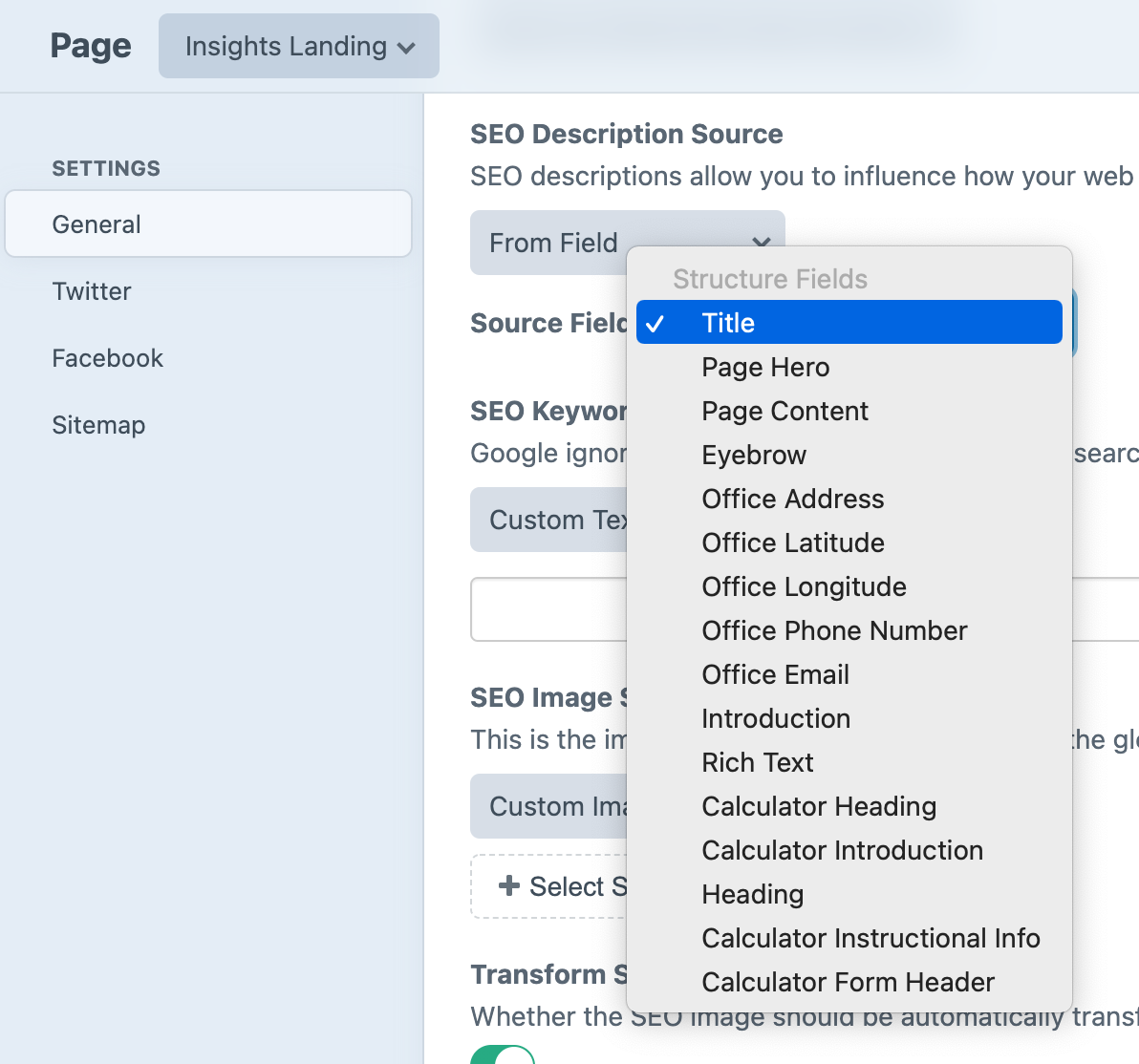
Task: Select Eyebrow from the field list
Action: click(x=754, y=455)
